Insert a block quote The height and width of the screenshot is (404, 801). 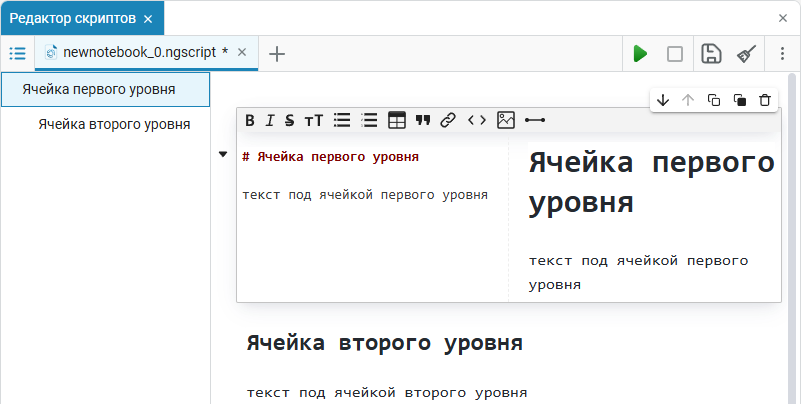point(423,121)
